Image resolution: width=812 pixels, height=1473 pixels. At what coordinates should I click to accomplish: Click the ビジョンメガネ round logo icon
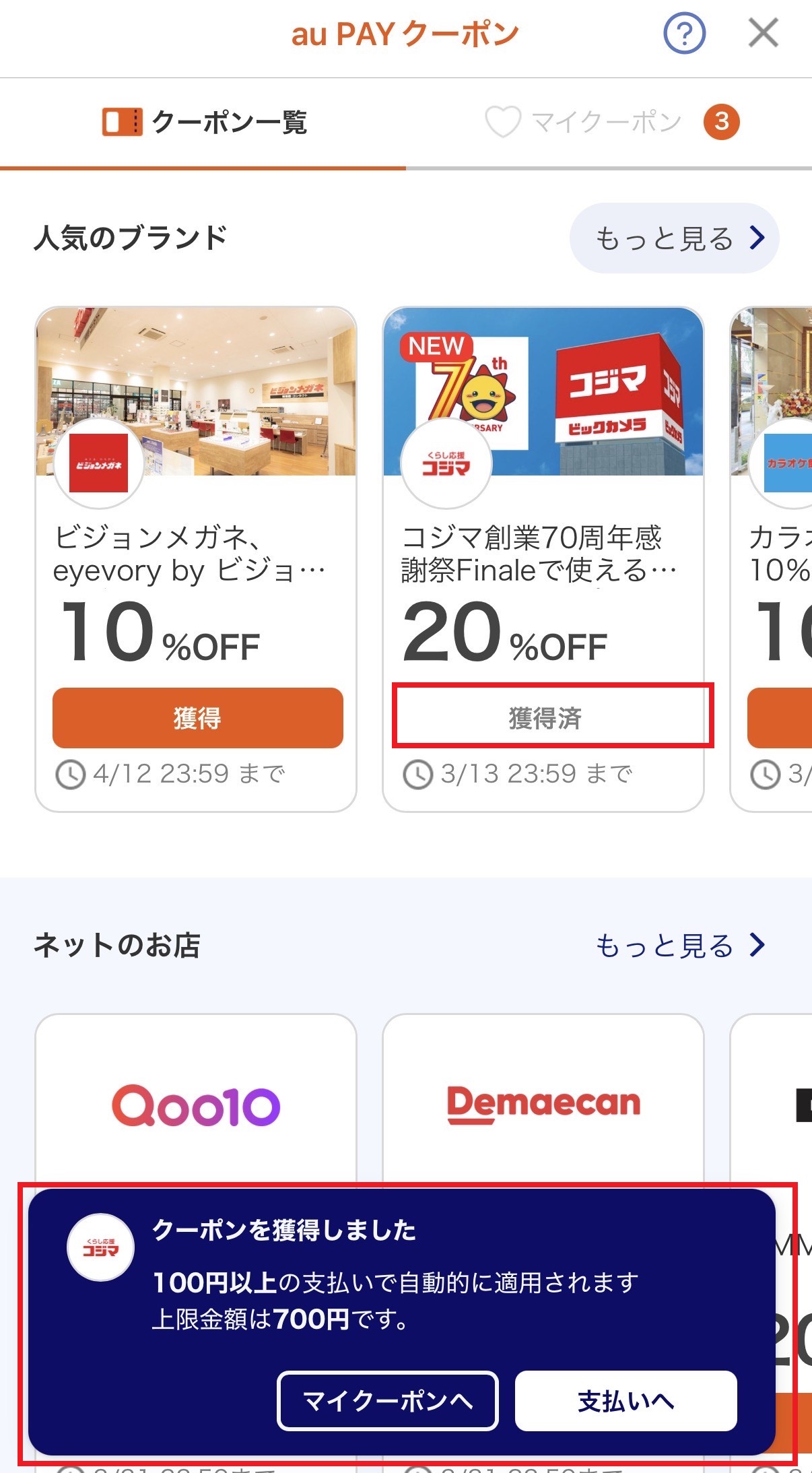coord(98,463)
